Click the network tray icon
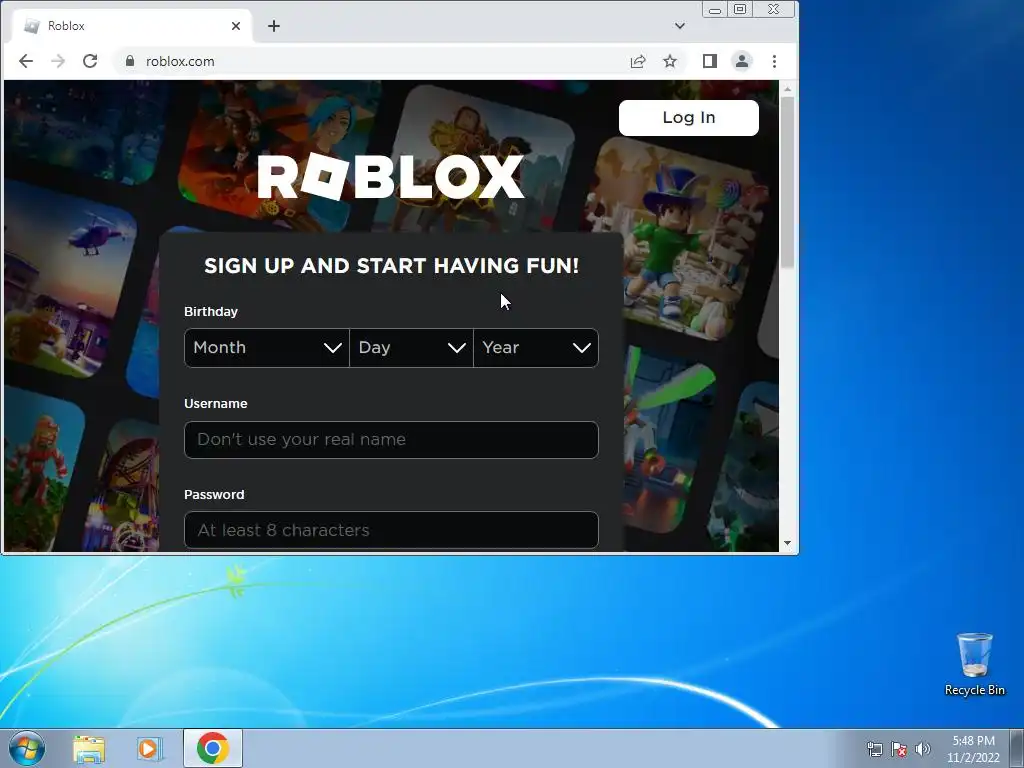This screenshot has width=1024, height=768. click(874, 750)
